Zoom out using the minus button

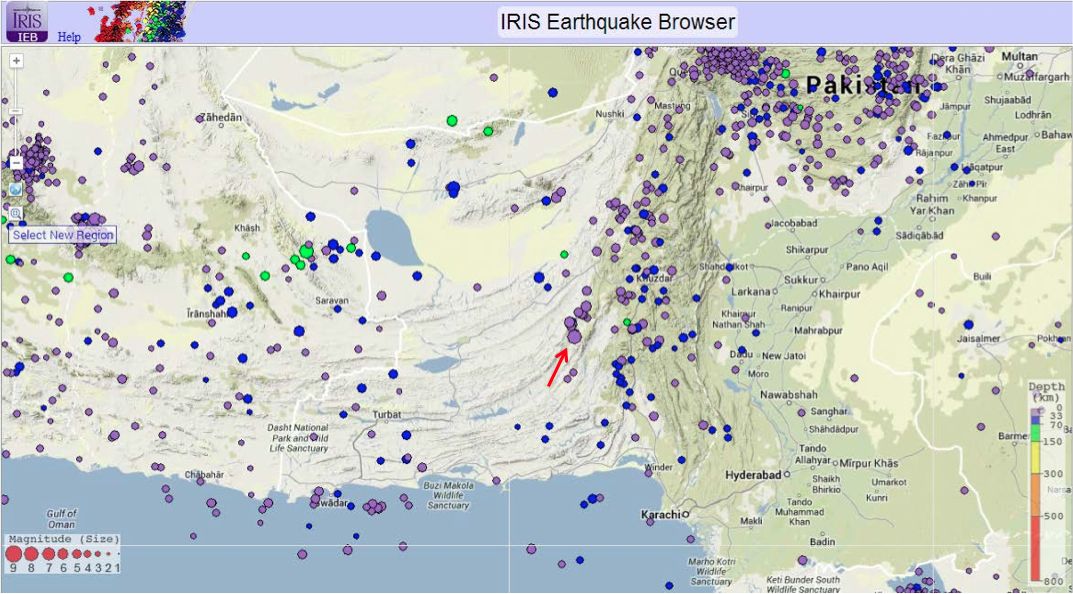click(15, 162)
